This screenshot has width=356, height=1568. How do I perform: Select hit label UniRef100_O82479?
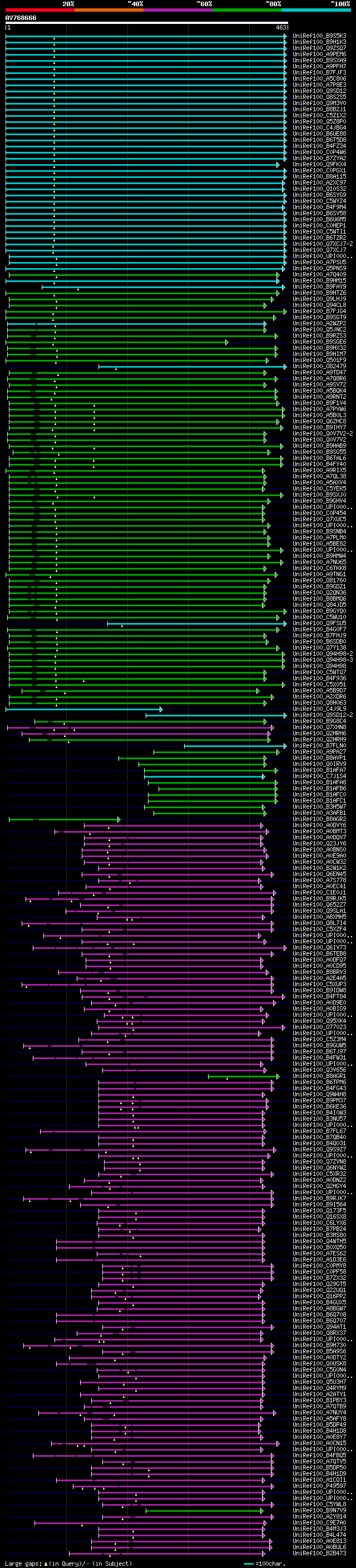[319, 366]
